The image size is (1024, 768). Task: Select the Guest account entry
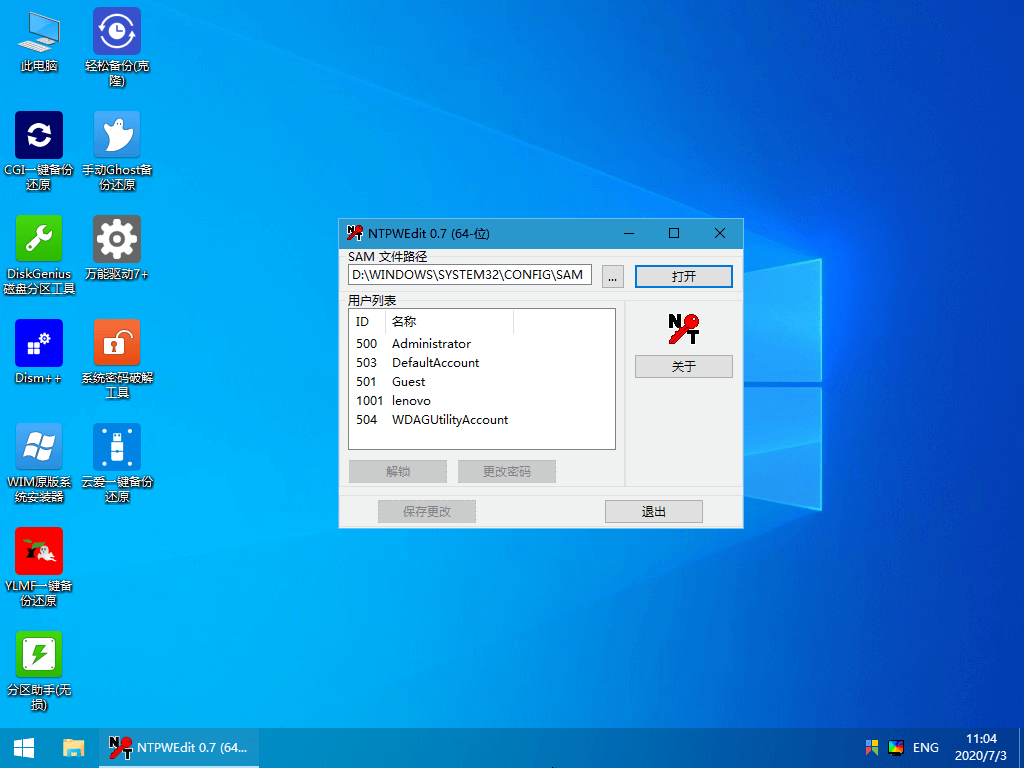[408, 382]
